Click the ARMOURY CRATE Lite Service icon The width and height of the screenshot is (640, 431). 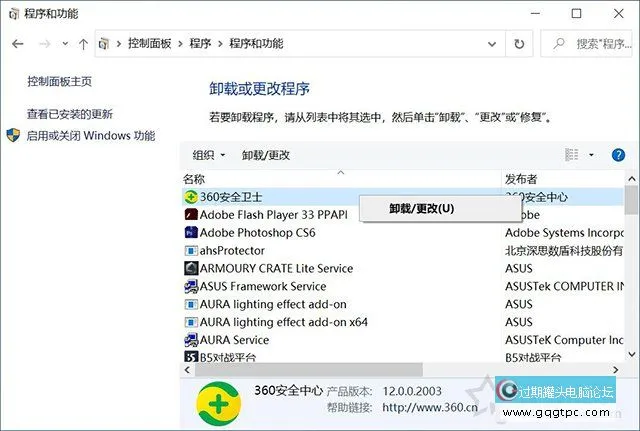pos(191,269)
